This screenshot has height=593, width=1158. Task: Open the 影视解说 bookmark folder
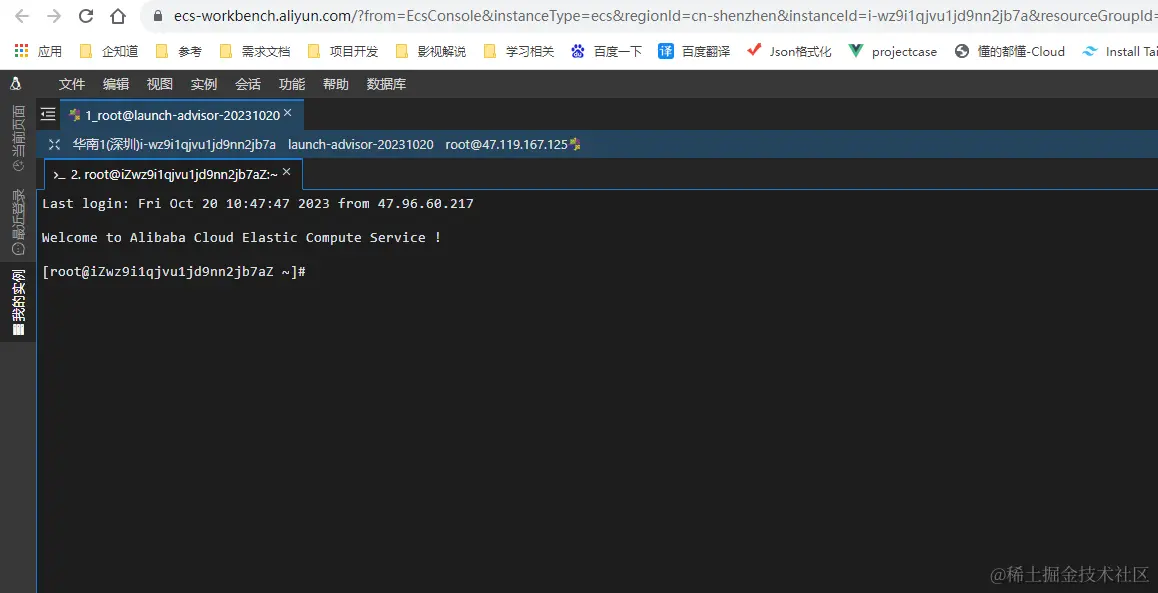(431, 51)
